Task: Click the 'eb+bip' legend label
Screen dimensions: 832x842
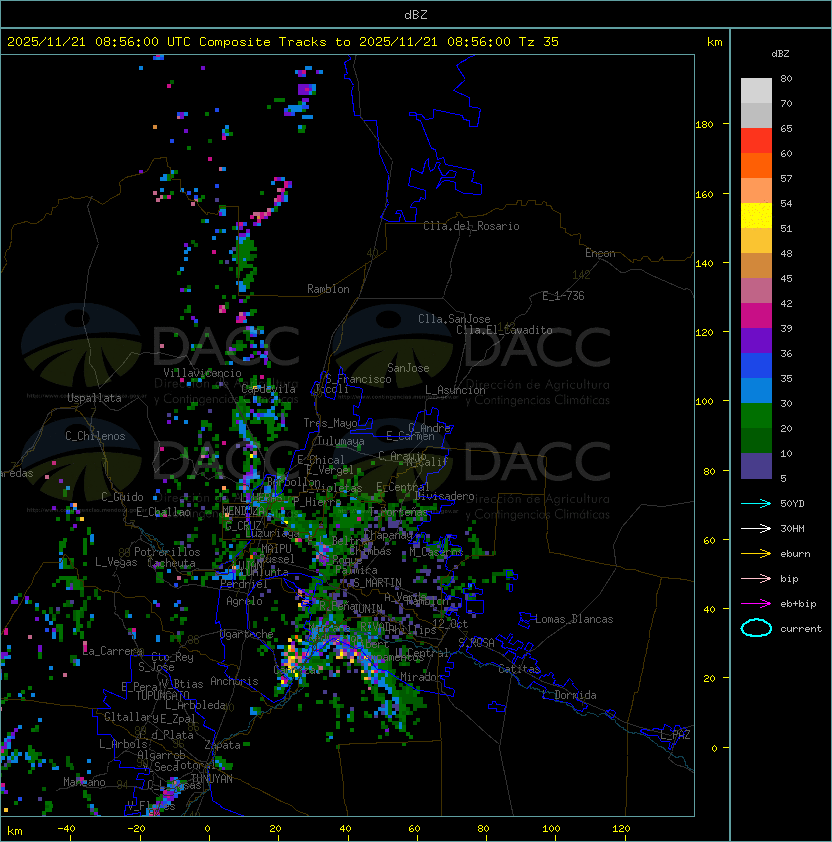Action: [798, 604]
